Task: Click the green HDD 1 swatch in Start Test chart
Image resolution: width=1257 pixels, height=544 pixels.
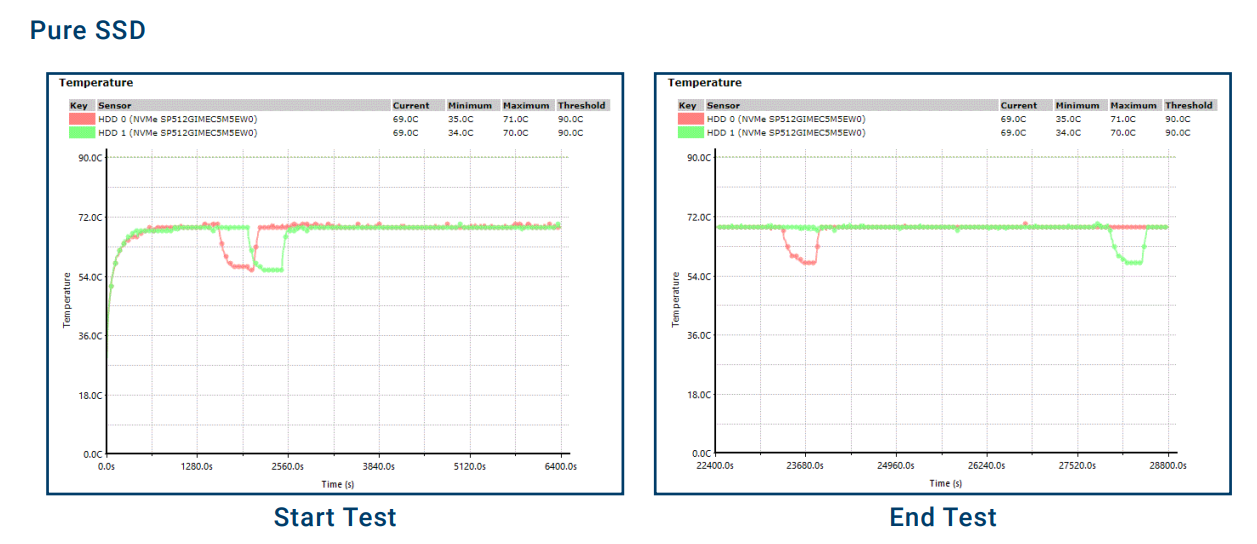Action: [81, 132]
